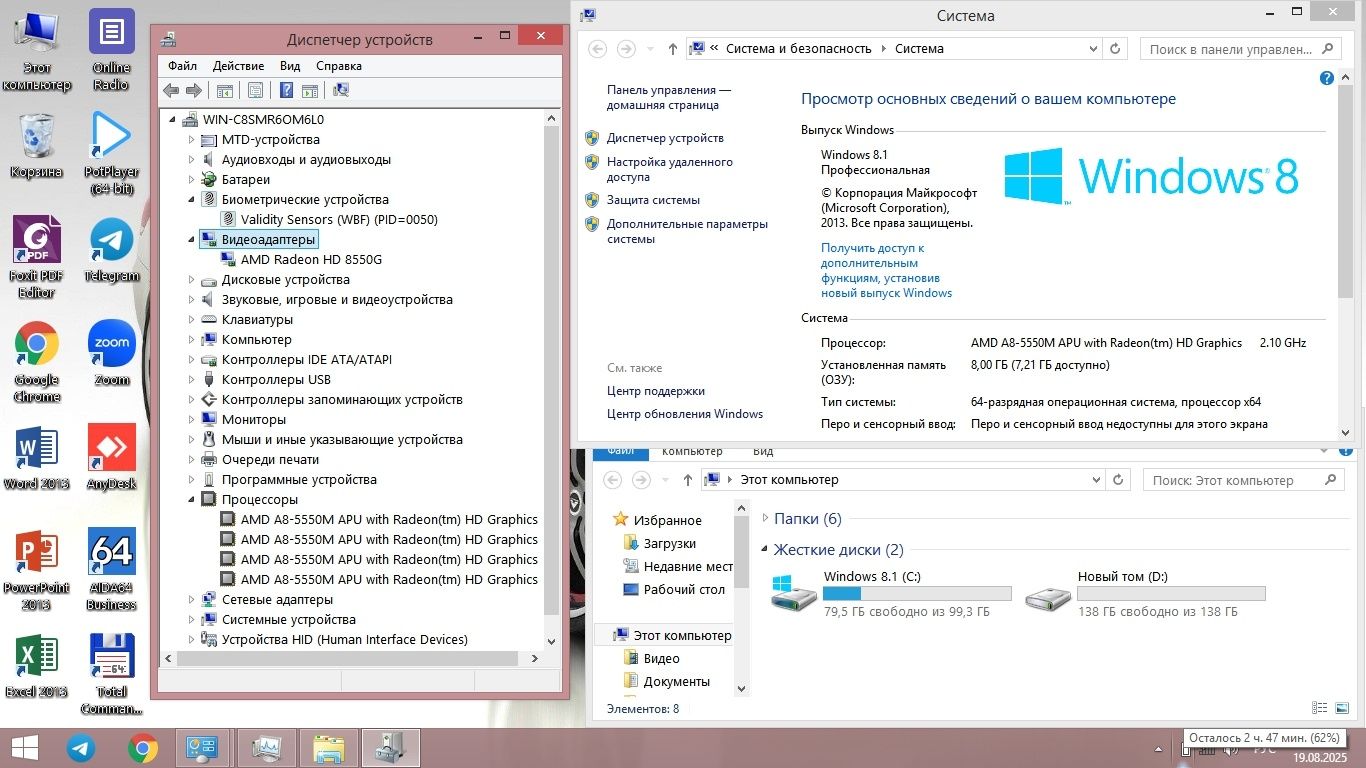Click the Windows Start button on taskbar
Image resolution: width=1366 pixels, height=768 pixels.
25,748
